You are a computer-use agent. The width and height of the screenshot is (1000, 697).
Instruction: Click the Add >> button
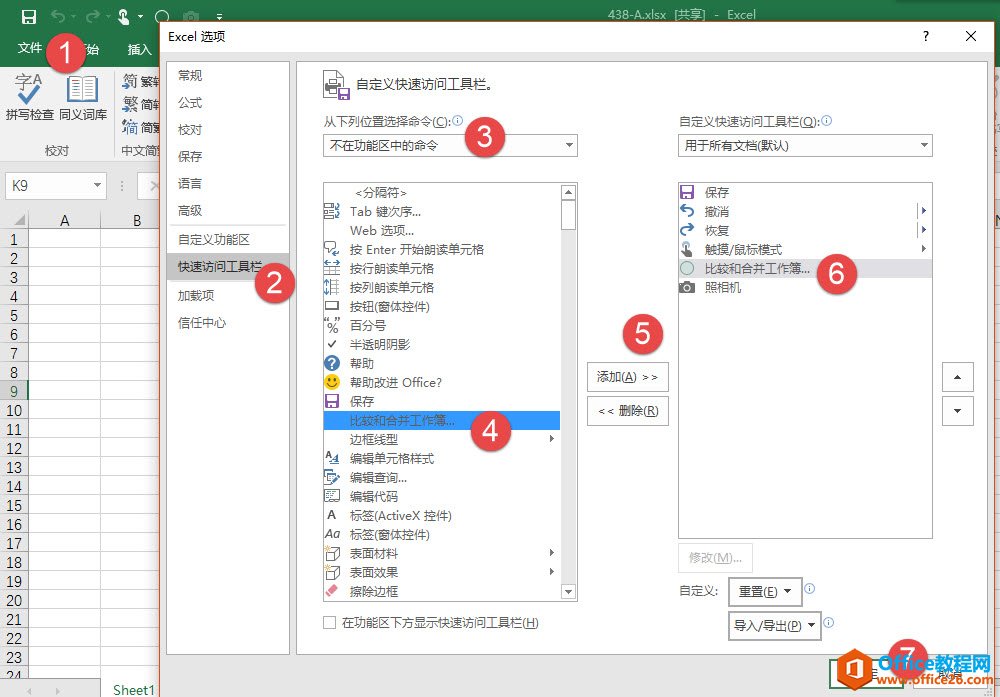coord(628,377)
